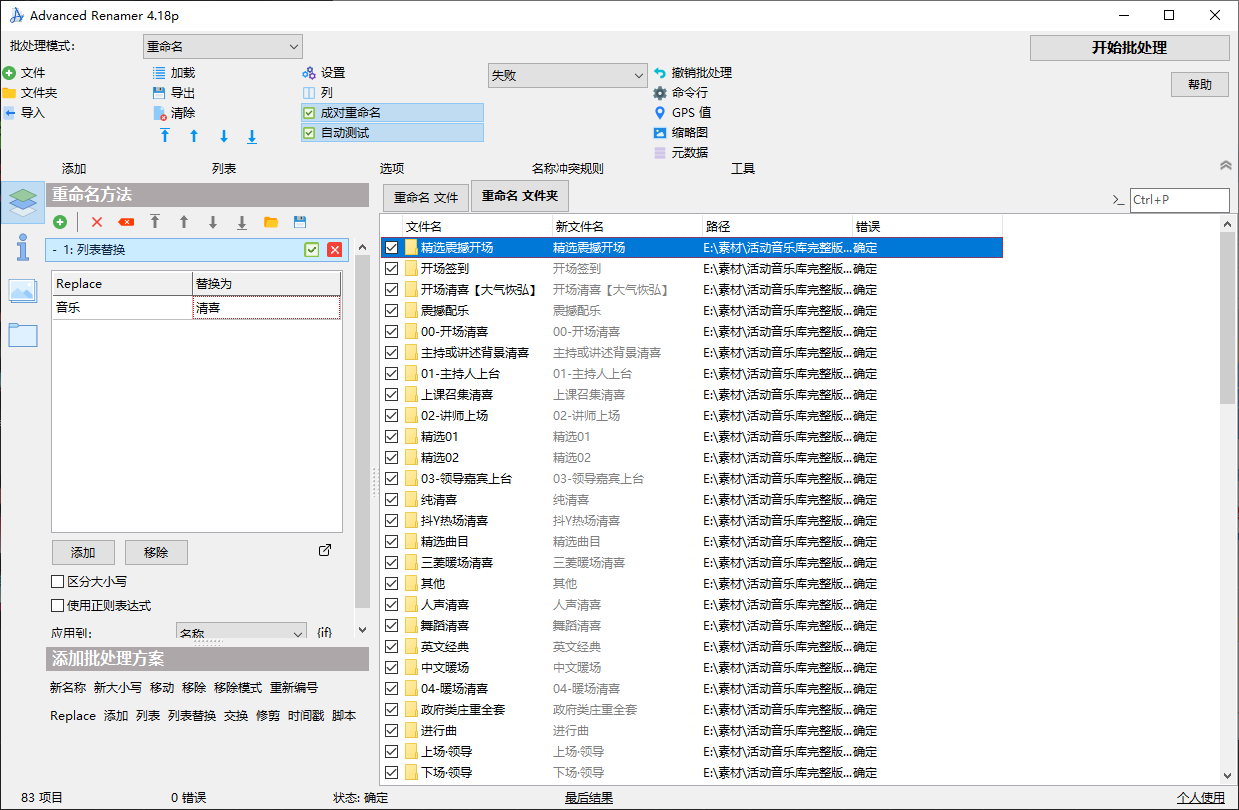Click the red X to delete the method
Screen dimensions: 1239x810
click(334, 250)
